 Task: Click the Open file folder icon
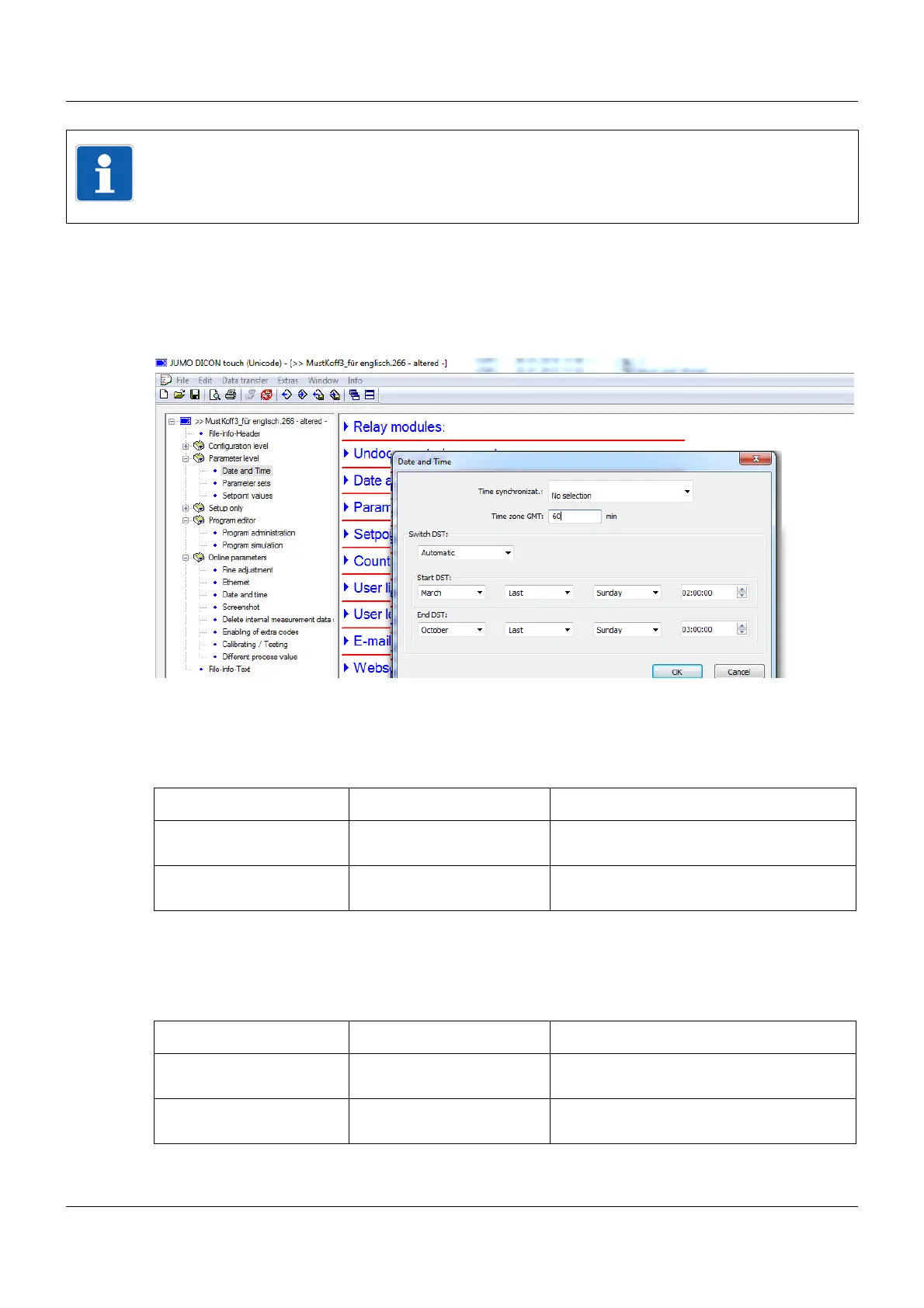click(x=179, y=395)
